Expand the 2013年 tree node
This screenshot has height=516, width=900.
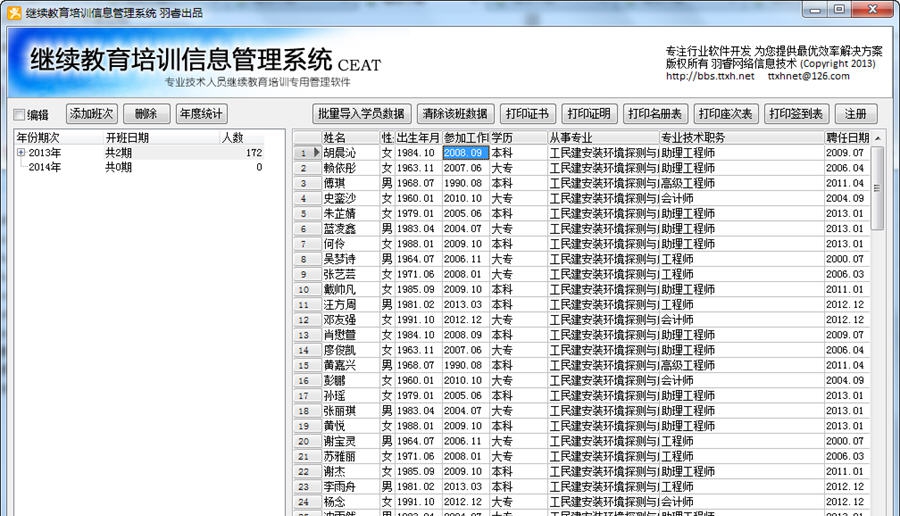pyautogui.click(x=21, y=153)
